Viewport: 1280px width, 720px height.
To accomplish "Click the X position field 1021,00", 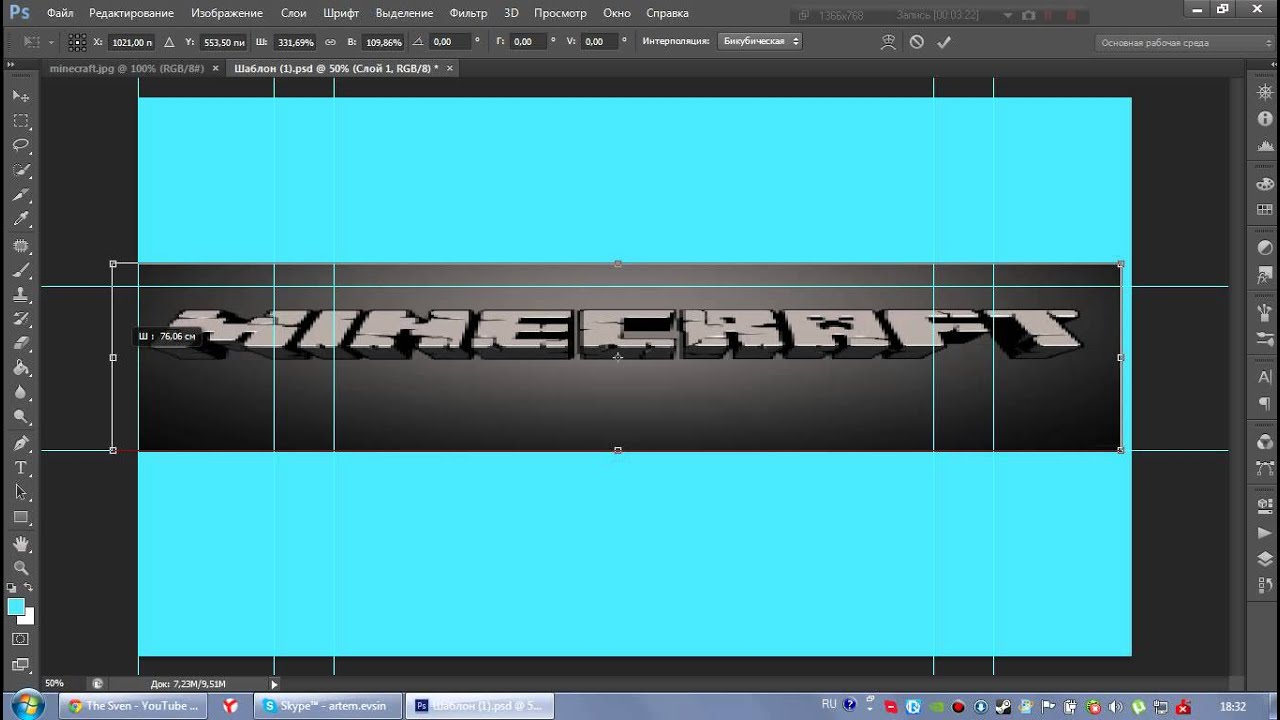I will click(132, 42).
